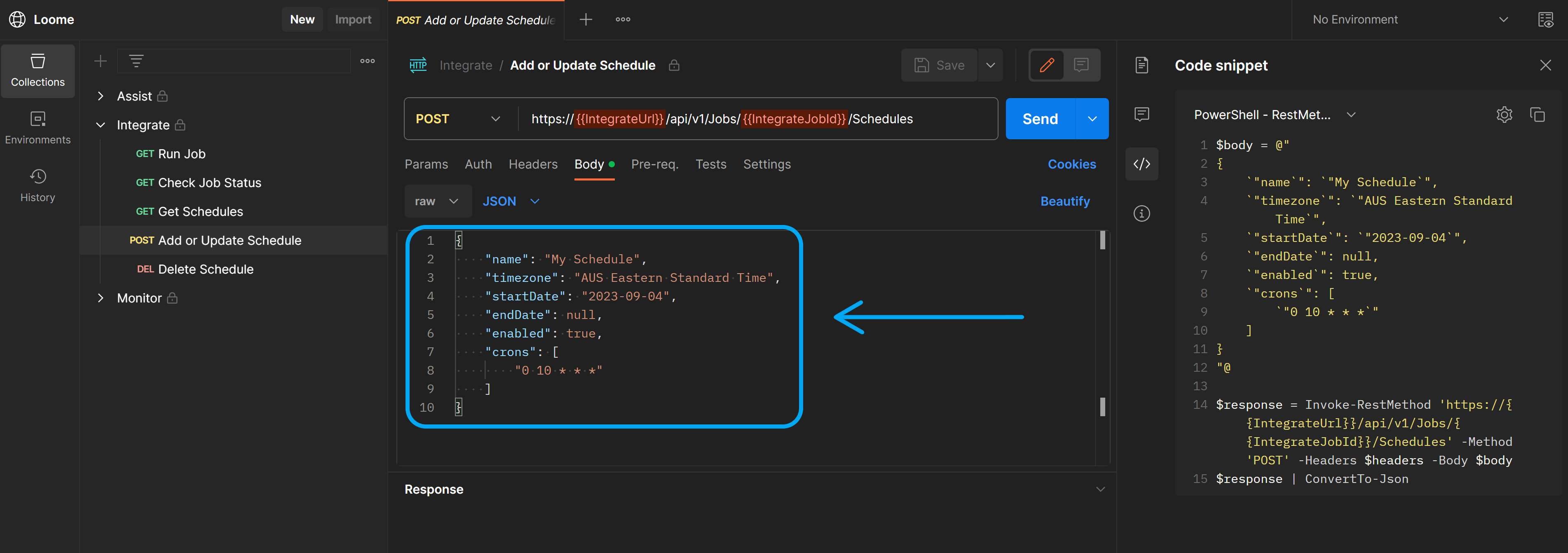The width and height of the screenshot is (1568, 553).
Task: Click the filter collections icon
Action: tap(136, 61)
